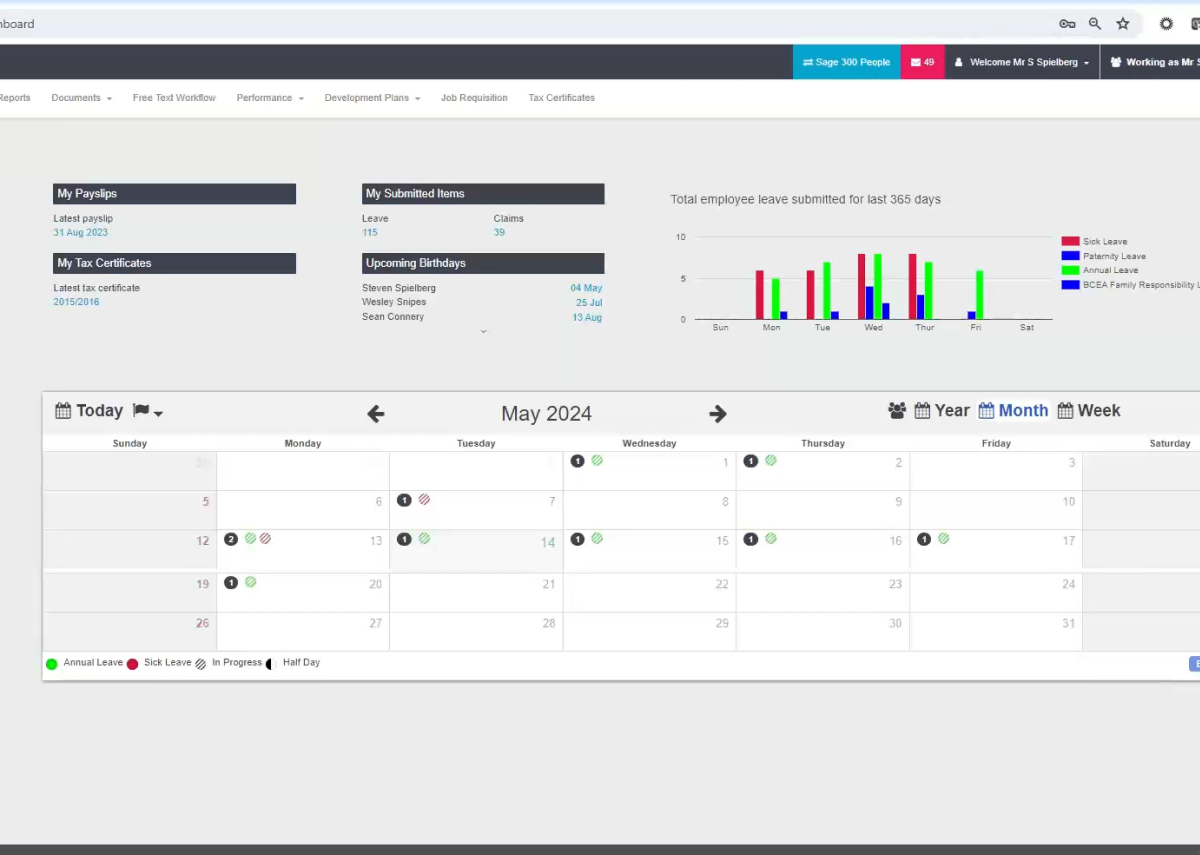Open the flag dropdown beside Today
1200x855 pixels.
148,412
